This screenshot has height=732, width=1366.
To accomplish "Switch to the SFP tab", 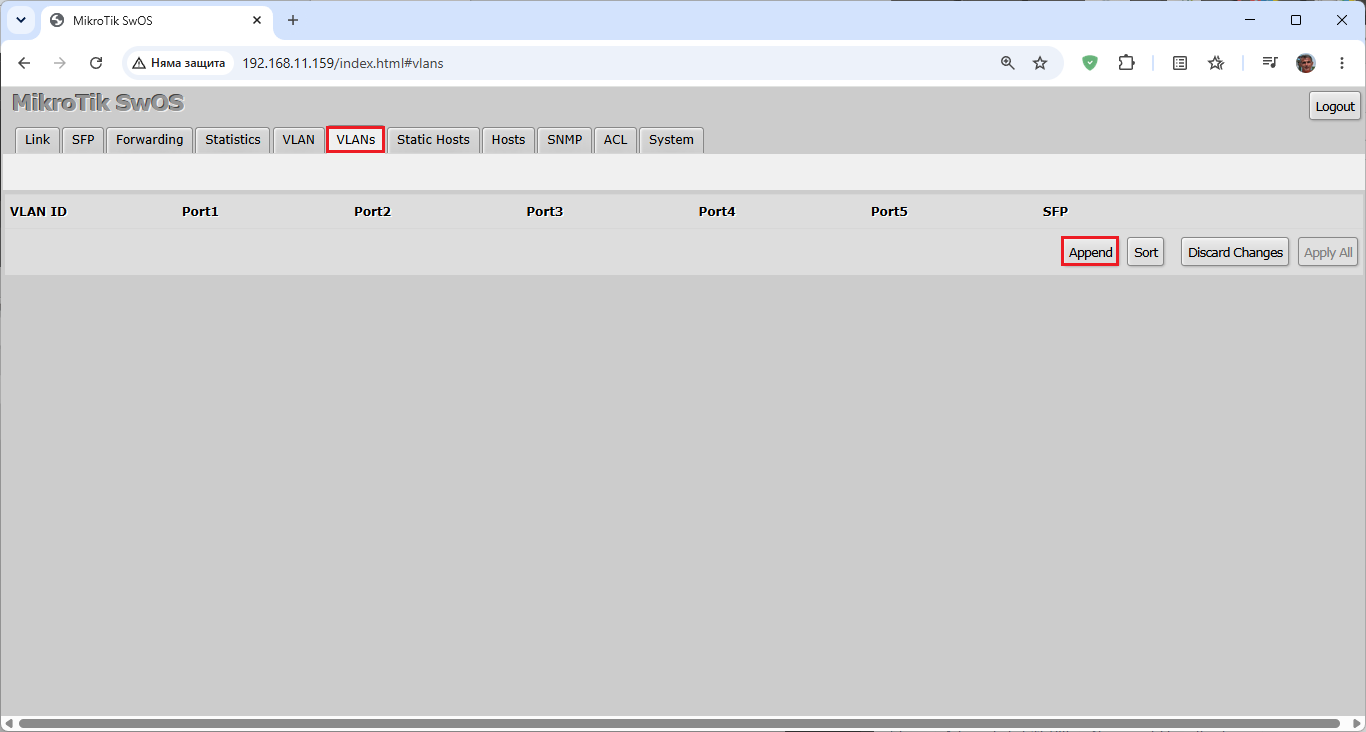I will pos(83,140).
